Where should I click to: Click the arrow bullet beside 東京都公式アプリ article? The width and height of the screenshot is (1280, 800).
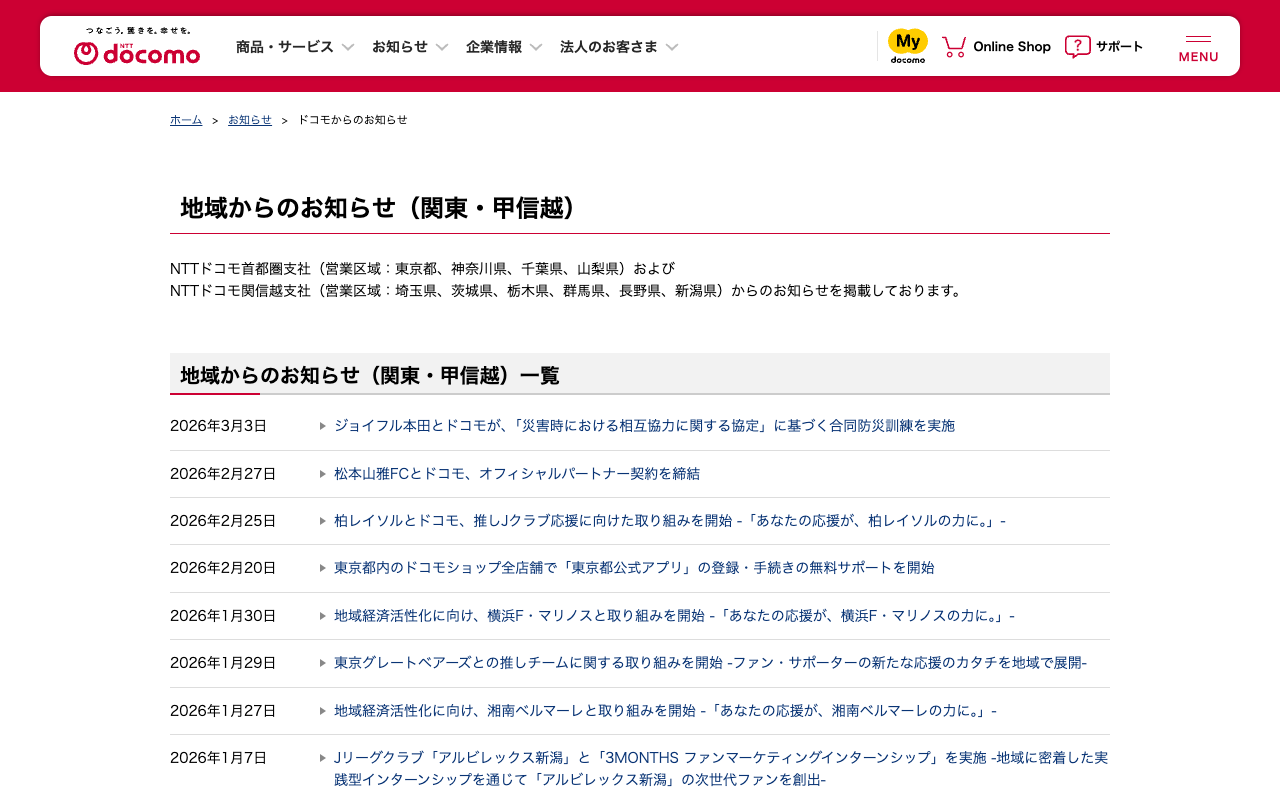[x=323, y=568]
